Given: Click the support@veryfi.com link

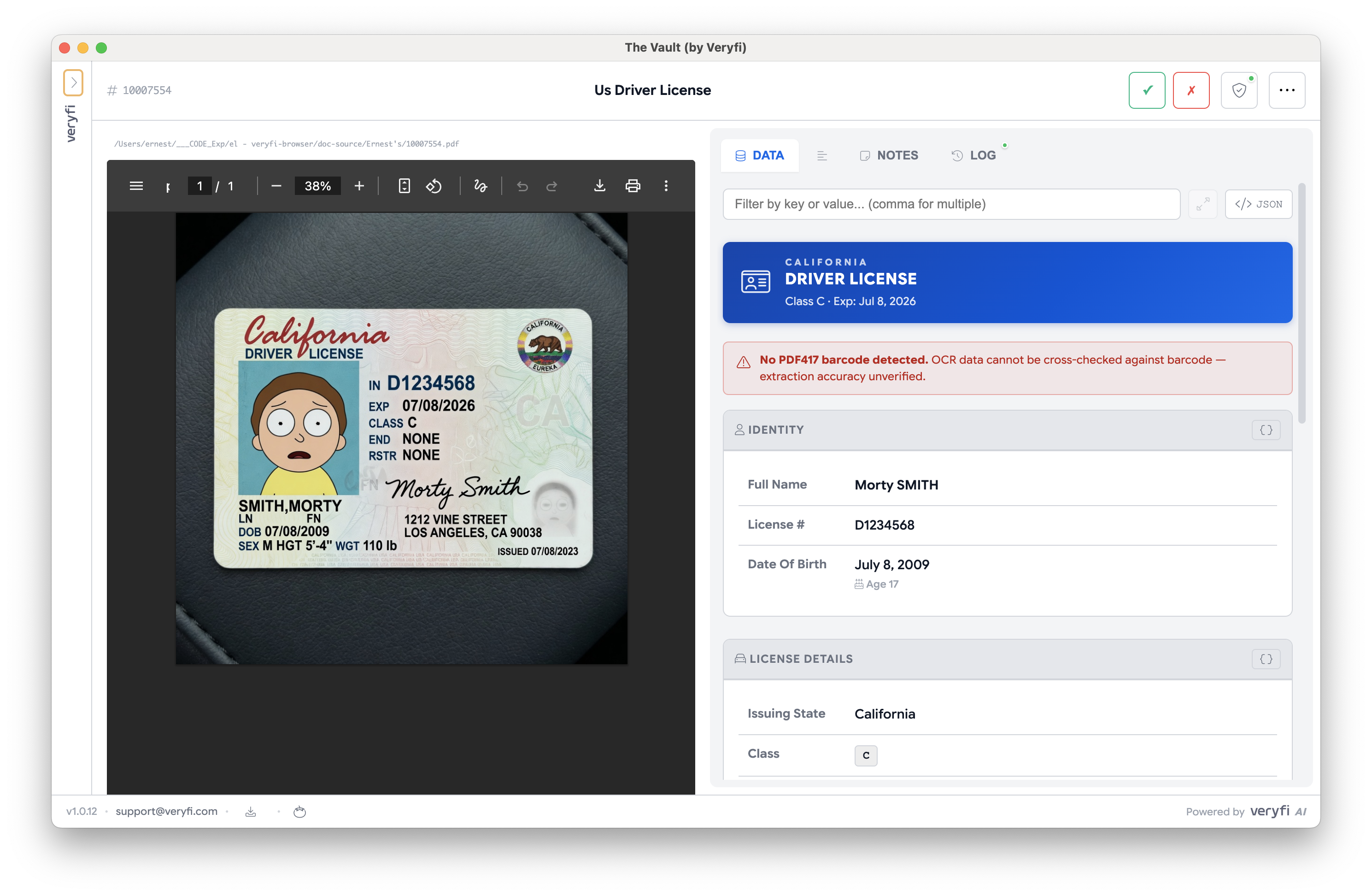Looking at the screenshot, I should click(166, 811).
